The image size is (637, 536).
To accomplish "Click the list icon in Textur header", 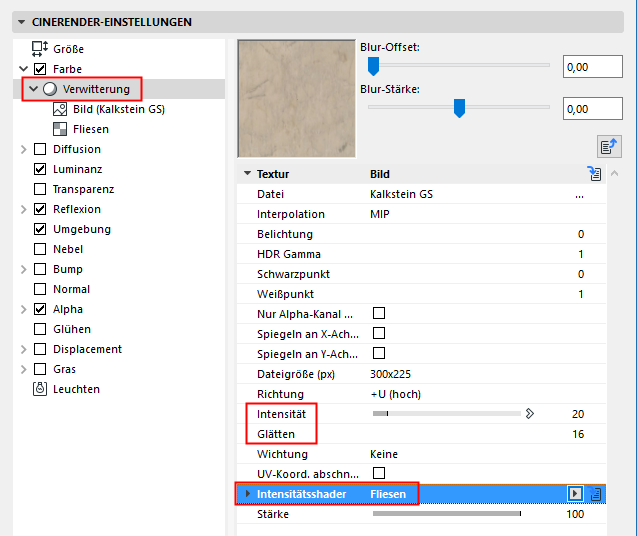I will click(595, 174).
